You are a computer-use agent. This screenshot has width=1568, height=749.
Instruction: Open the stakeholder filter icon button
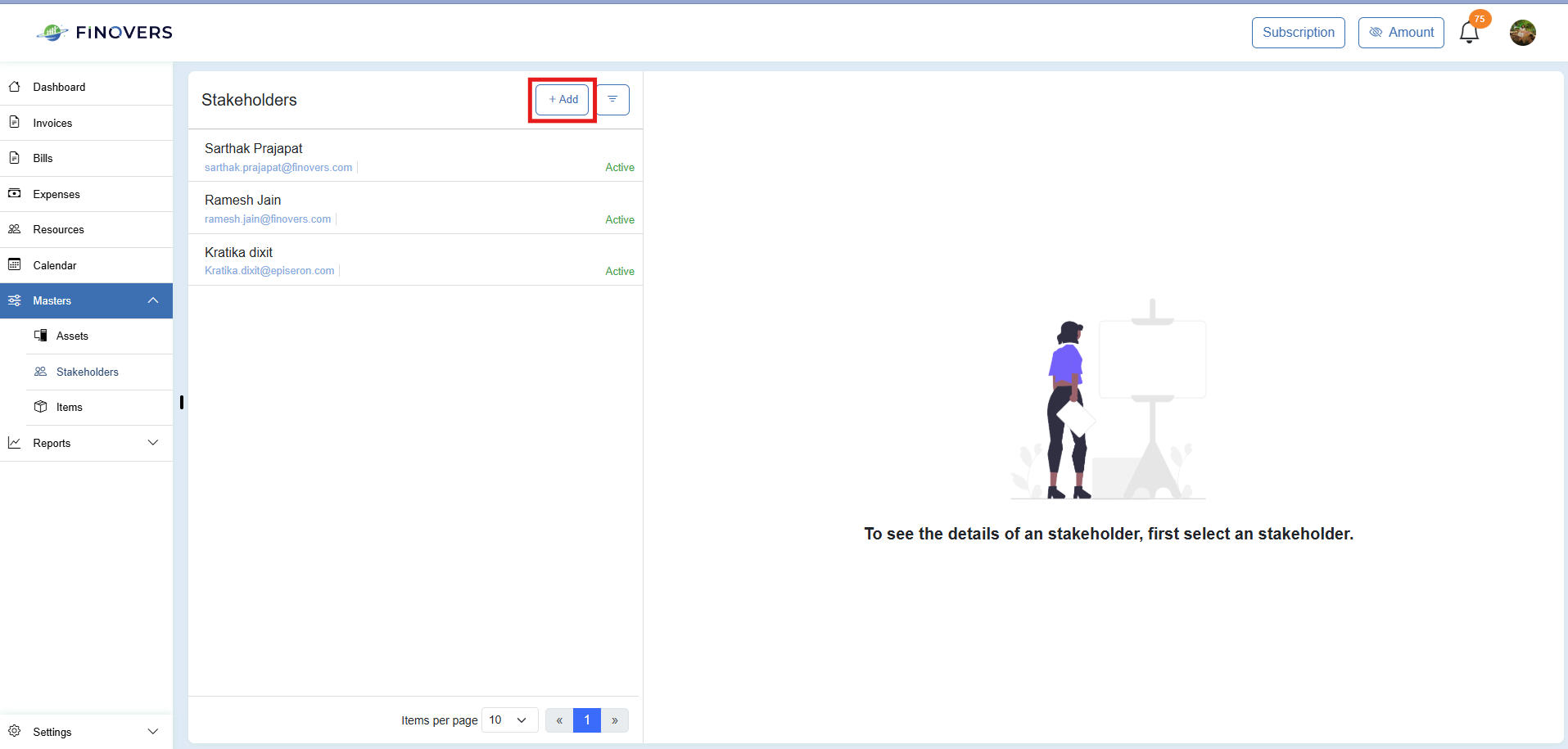coord(612,100)
